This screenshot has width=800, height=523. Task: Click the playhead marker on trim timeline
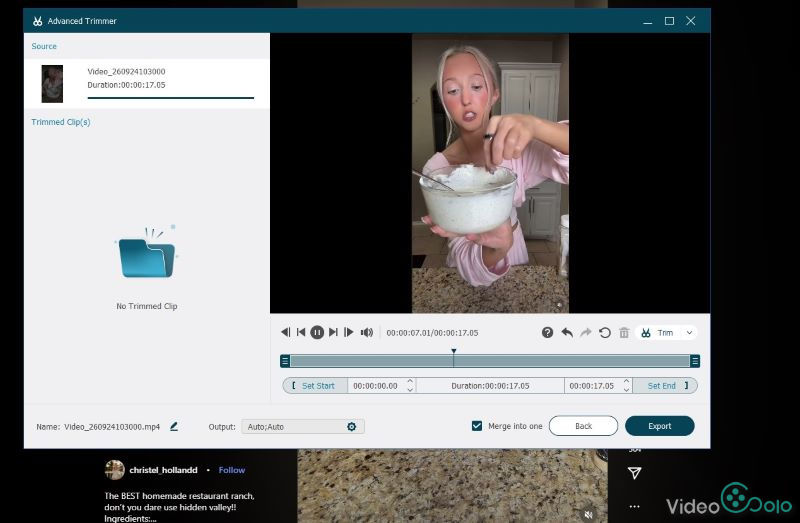[x=454, y=352]
